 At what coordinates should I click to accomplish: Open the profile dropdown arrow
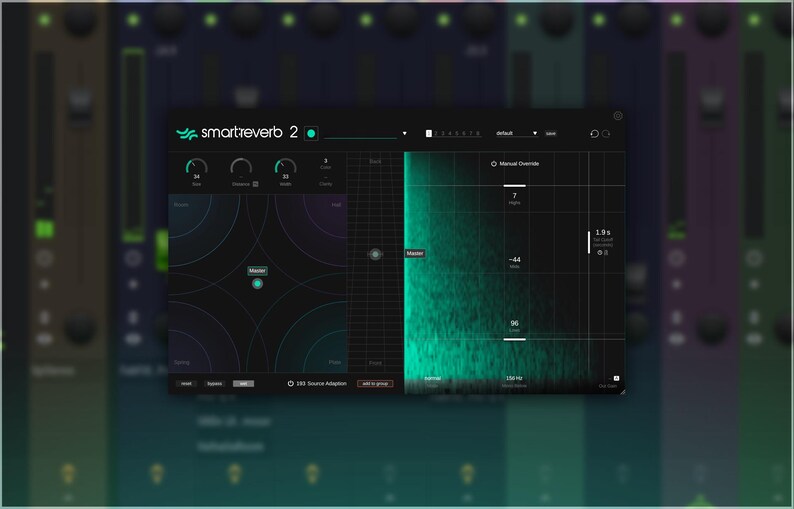click(405, 134)
